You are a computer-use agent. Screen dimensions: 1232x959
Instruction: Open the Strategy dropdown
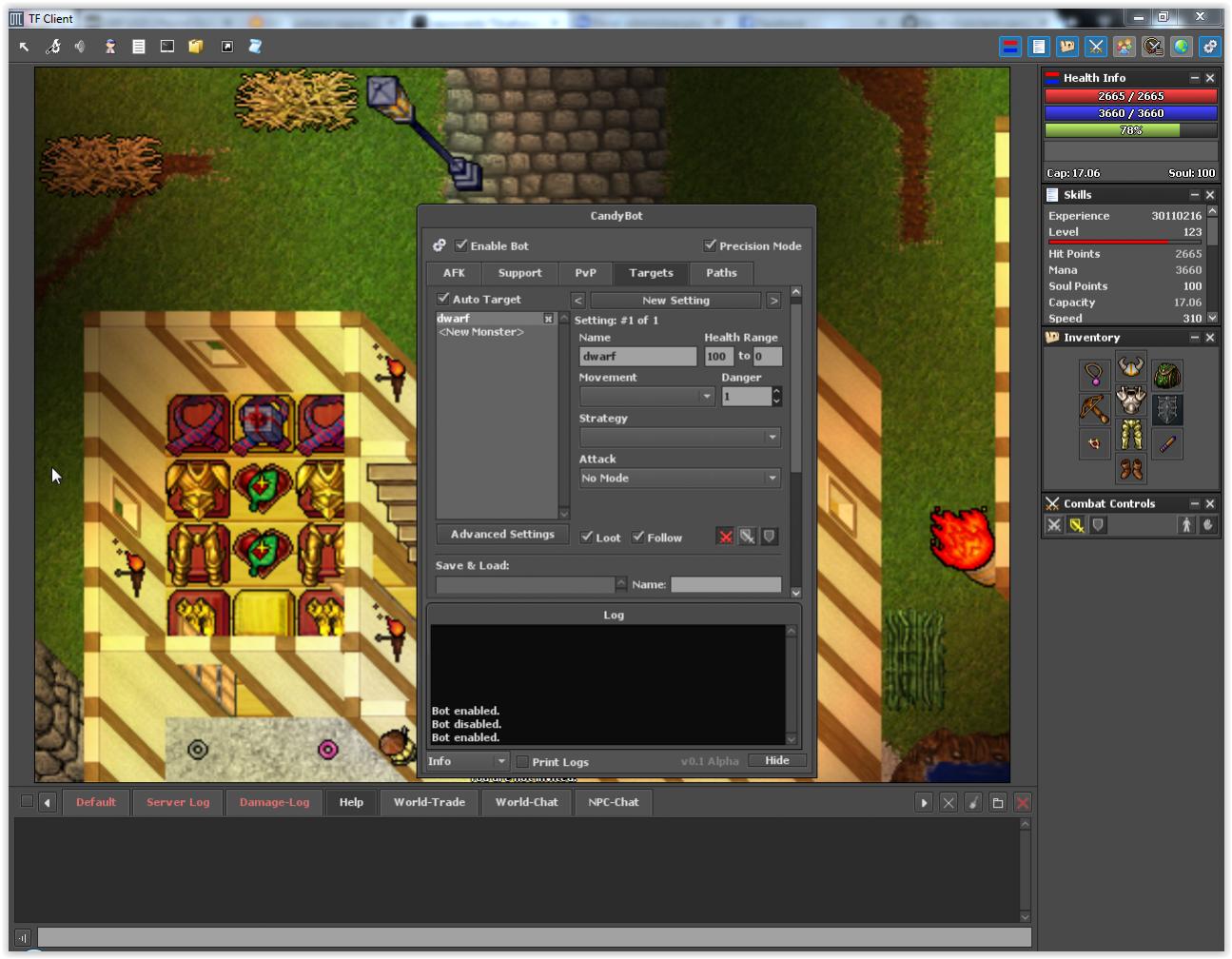pyautogui.click(x=679, y=437)
